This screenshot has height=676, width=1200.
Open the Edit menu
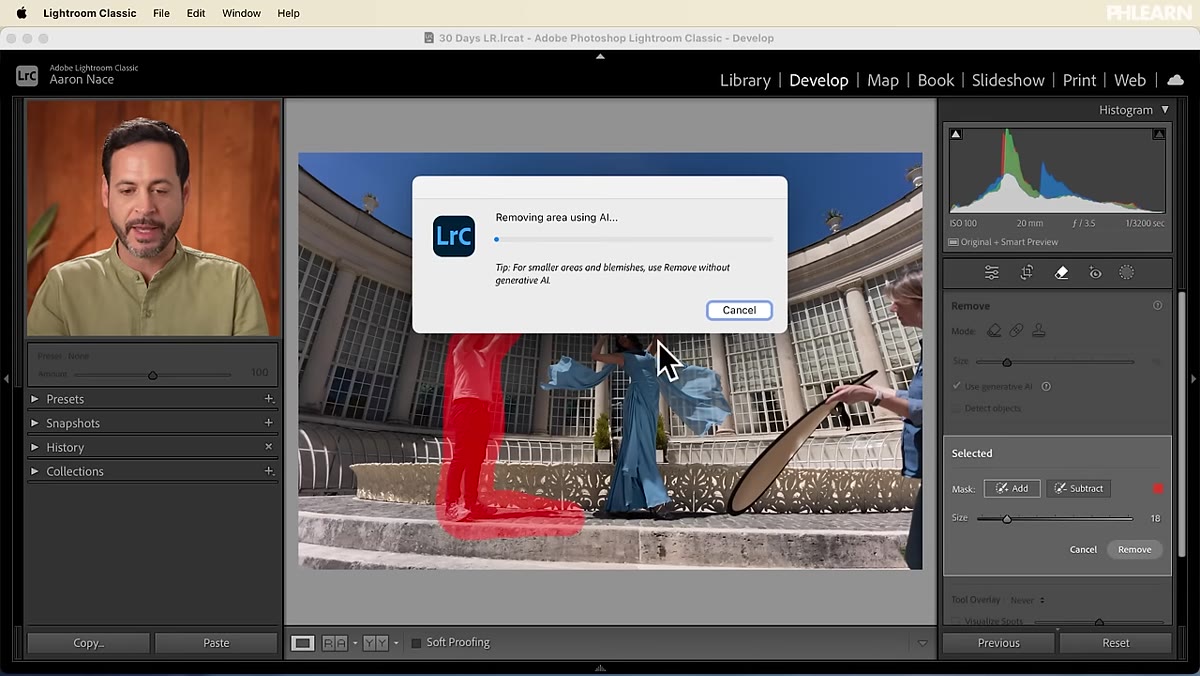[196, 13]
